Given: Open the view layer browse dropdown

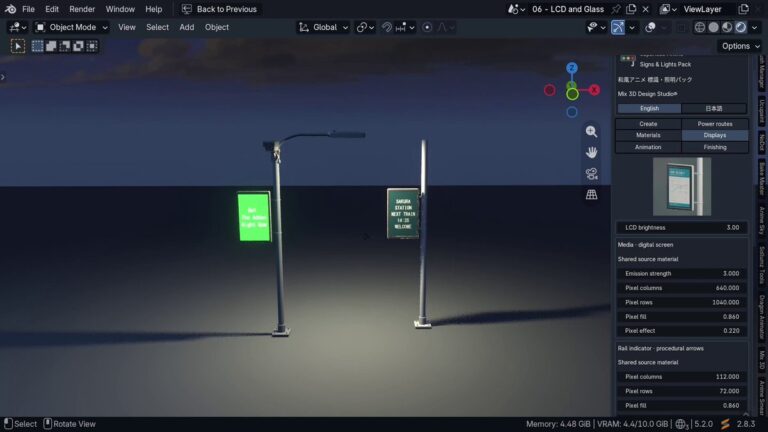Looking at the screenshot, I should click(x=668, y=9).
